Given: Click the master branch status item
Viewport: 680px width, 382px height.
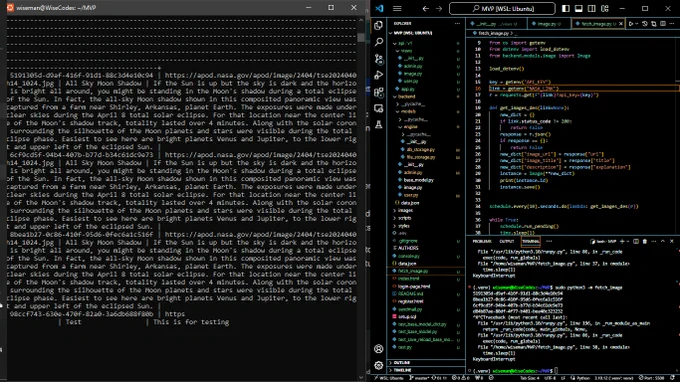Looking at the screenshot, I should [418, 378].
